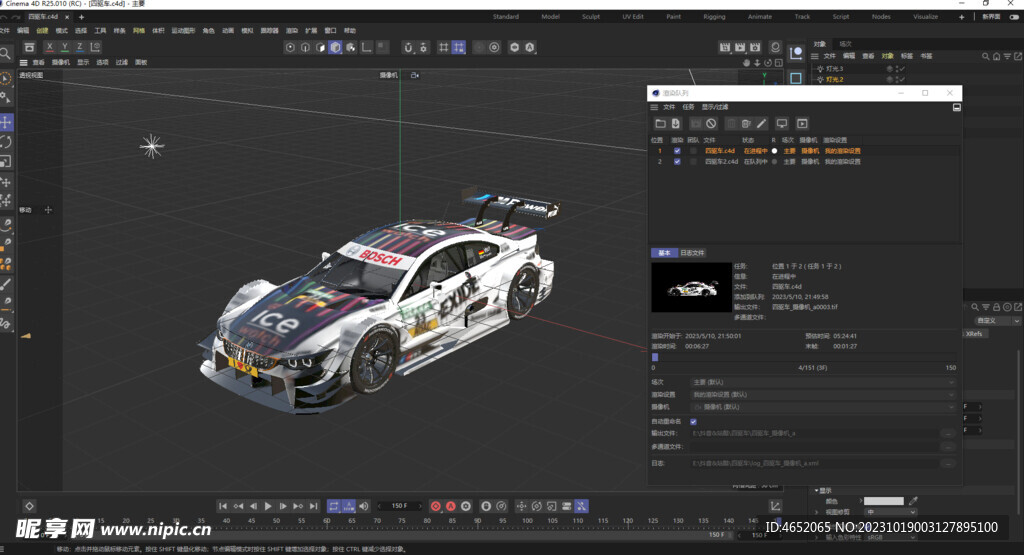Uncheck render checkbox for job 2
Screen dimensions: 1024x555
[x=677, y=161]
